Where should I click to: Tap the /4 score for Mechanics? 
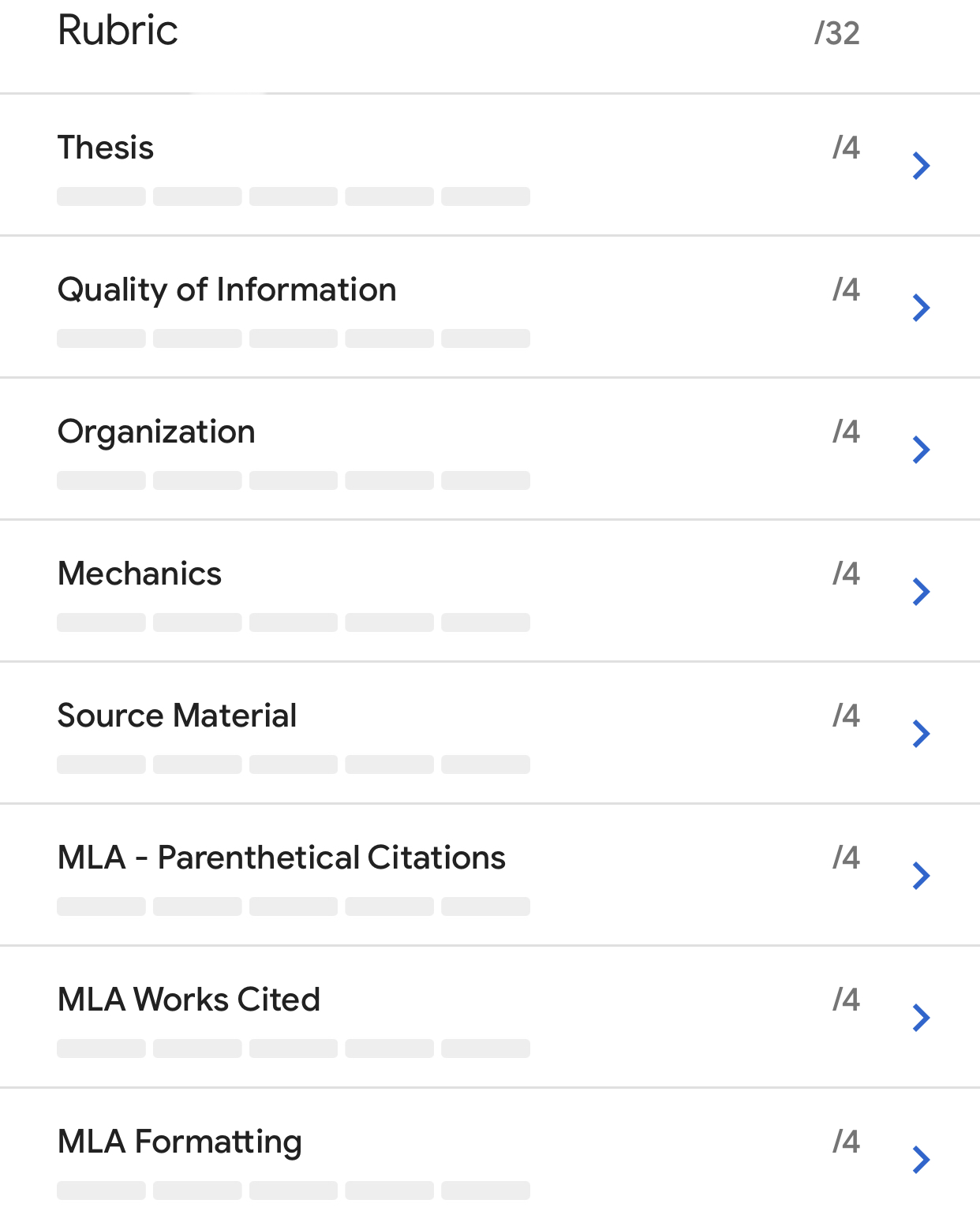[846, 574]
